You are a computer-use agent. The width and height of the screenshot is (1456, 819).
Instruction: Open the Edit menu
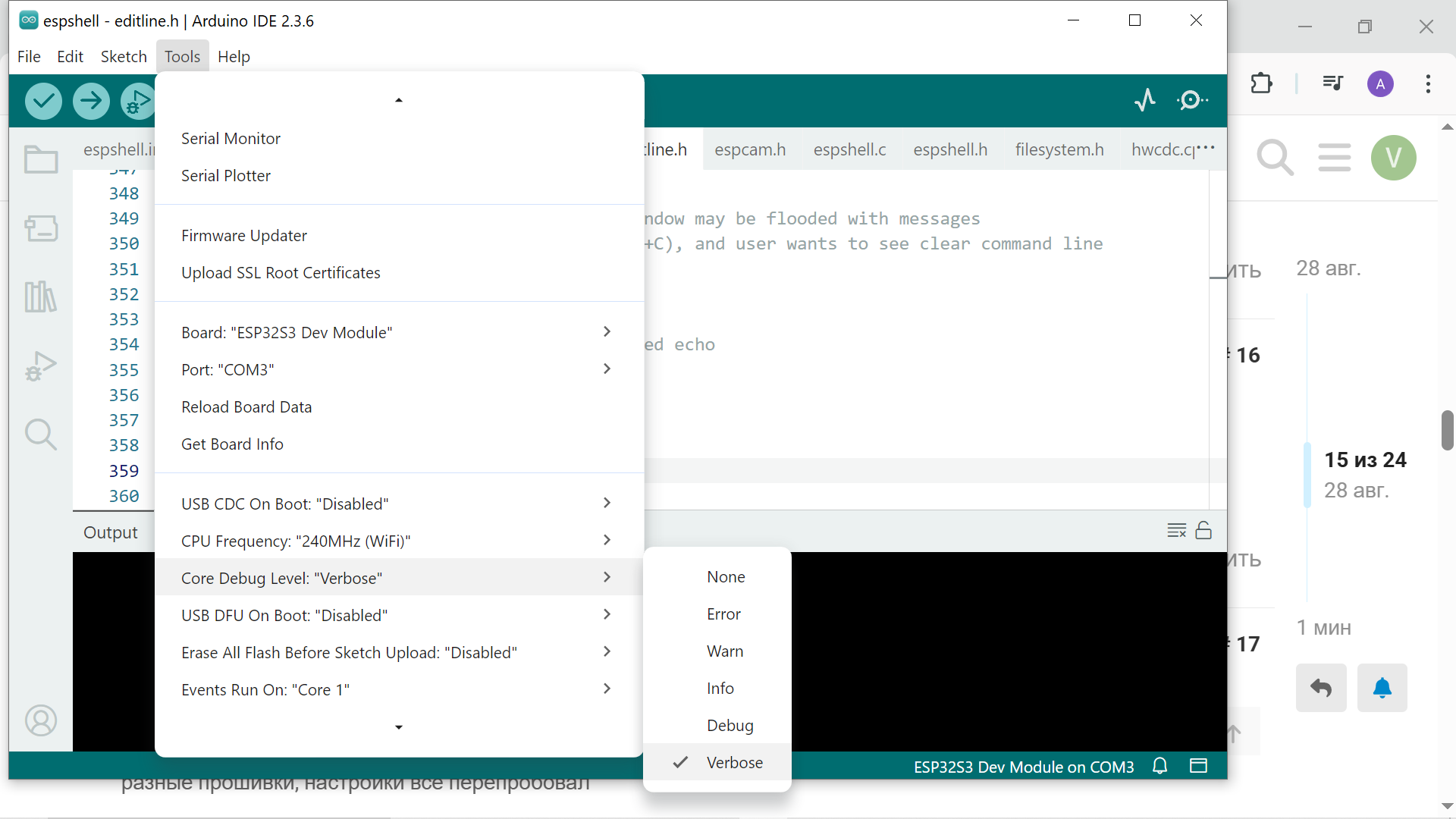coord(70,57)
